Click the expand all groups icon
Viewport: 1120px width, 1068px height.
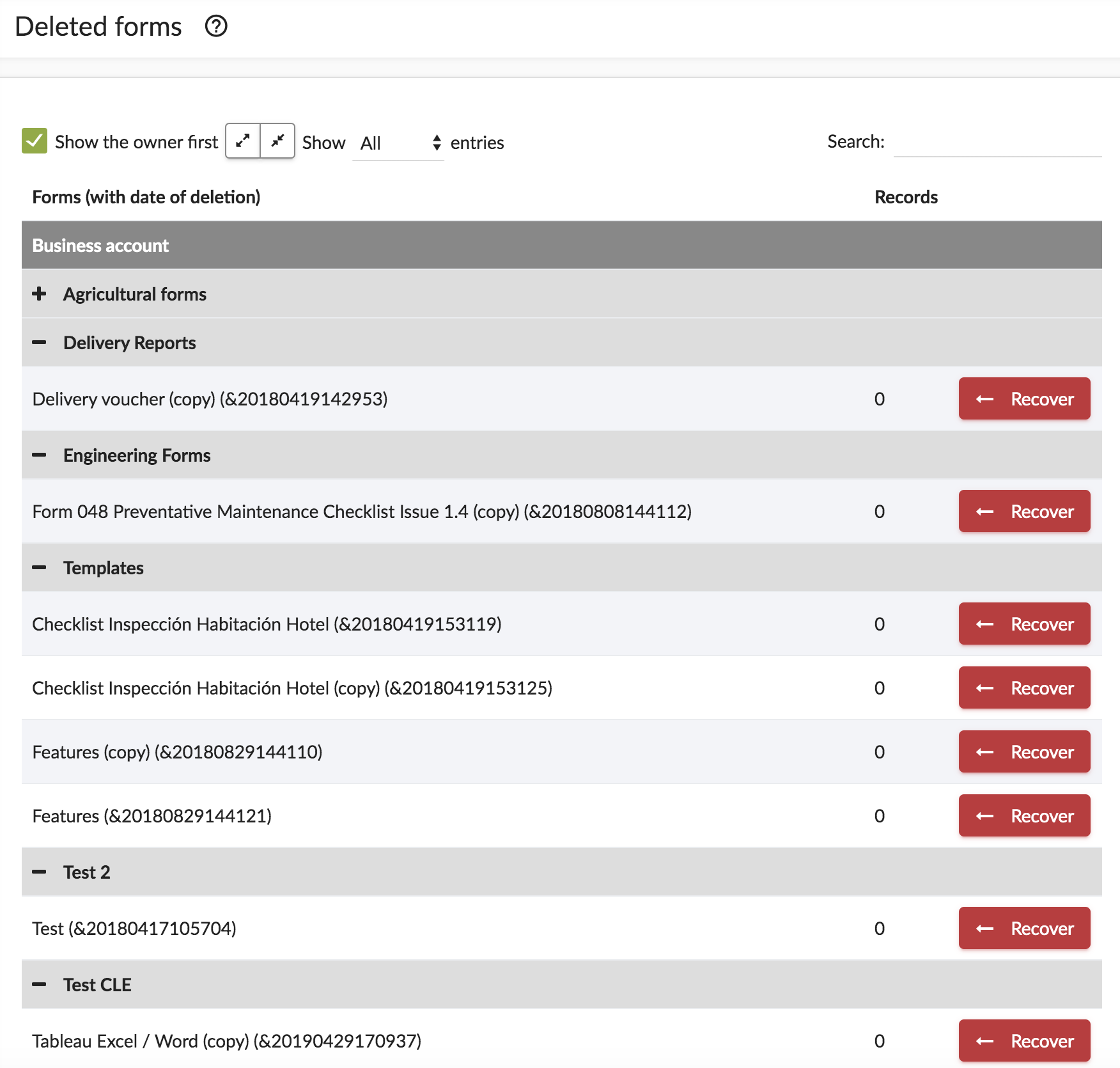pyautogui.click(x=243, y=141)
